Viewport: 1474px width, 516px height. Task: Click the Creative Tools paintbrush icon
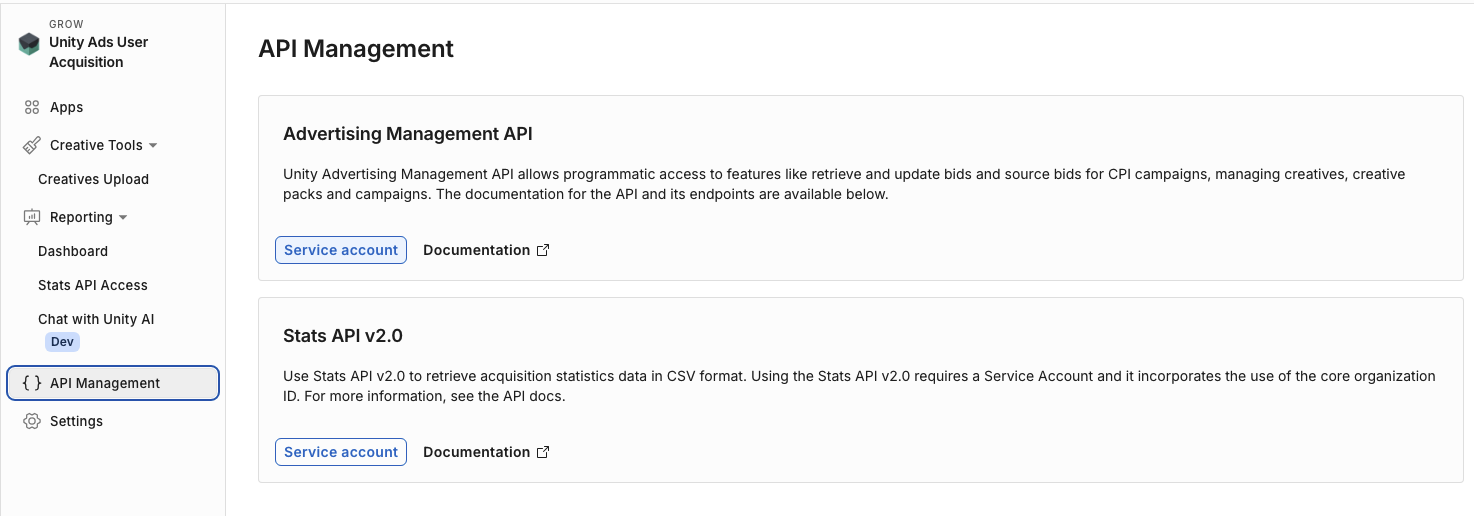click(x=32, y=145)
